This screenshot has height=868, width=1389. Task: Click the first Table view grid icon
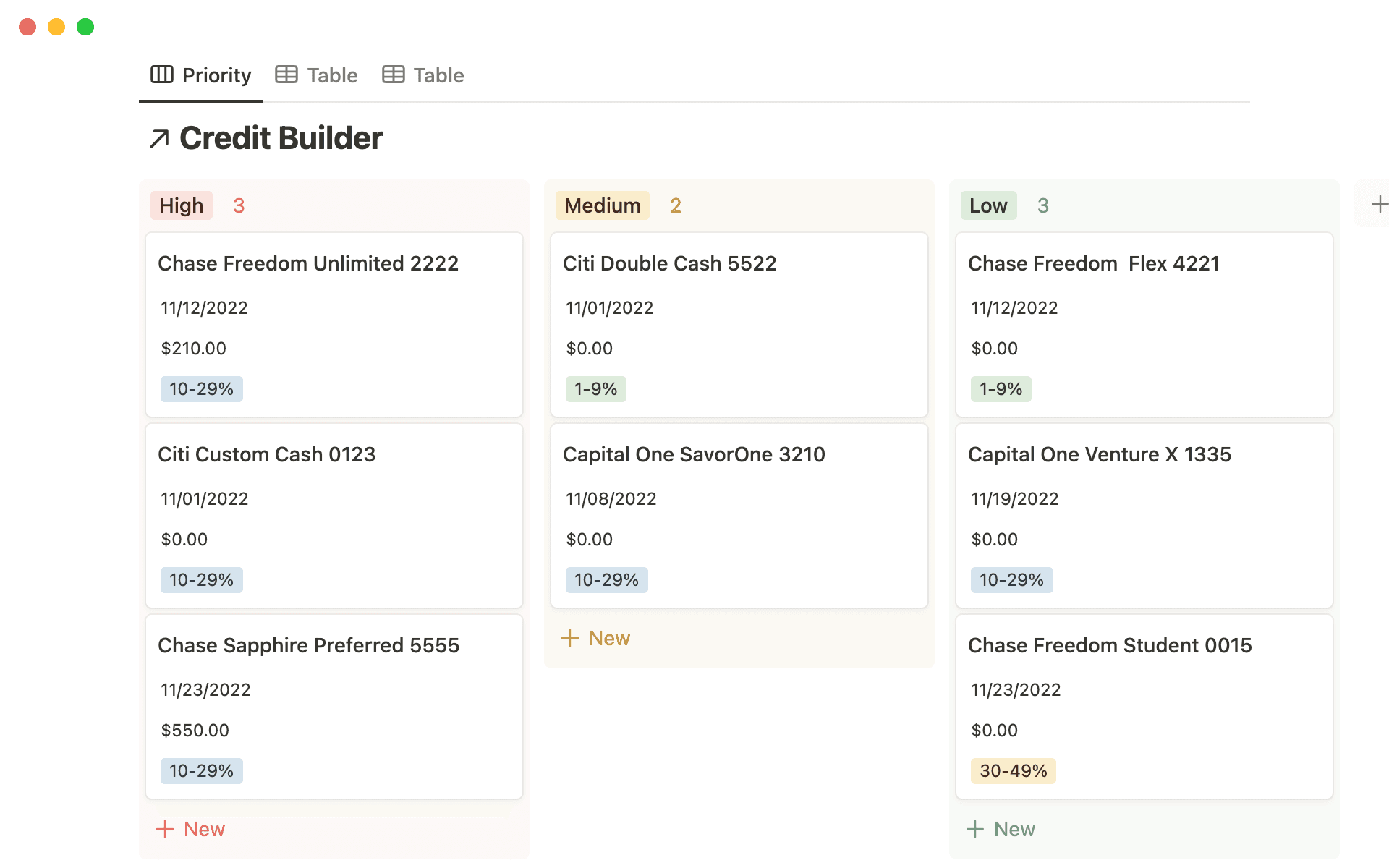(286, 75)
